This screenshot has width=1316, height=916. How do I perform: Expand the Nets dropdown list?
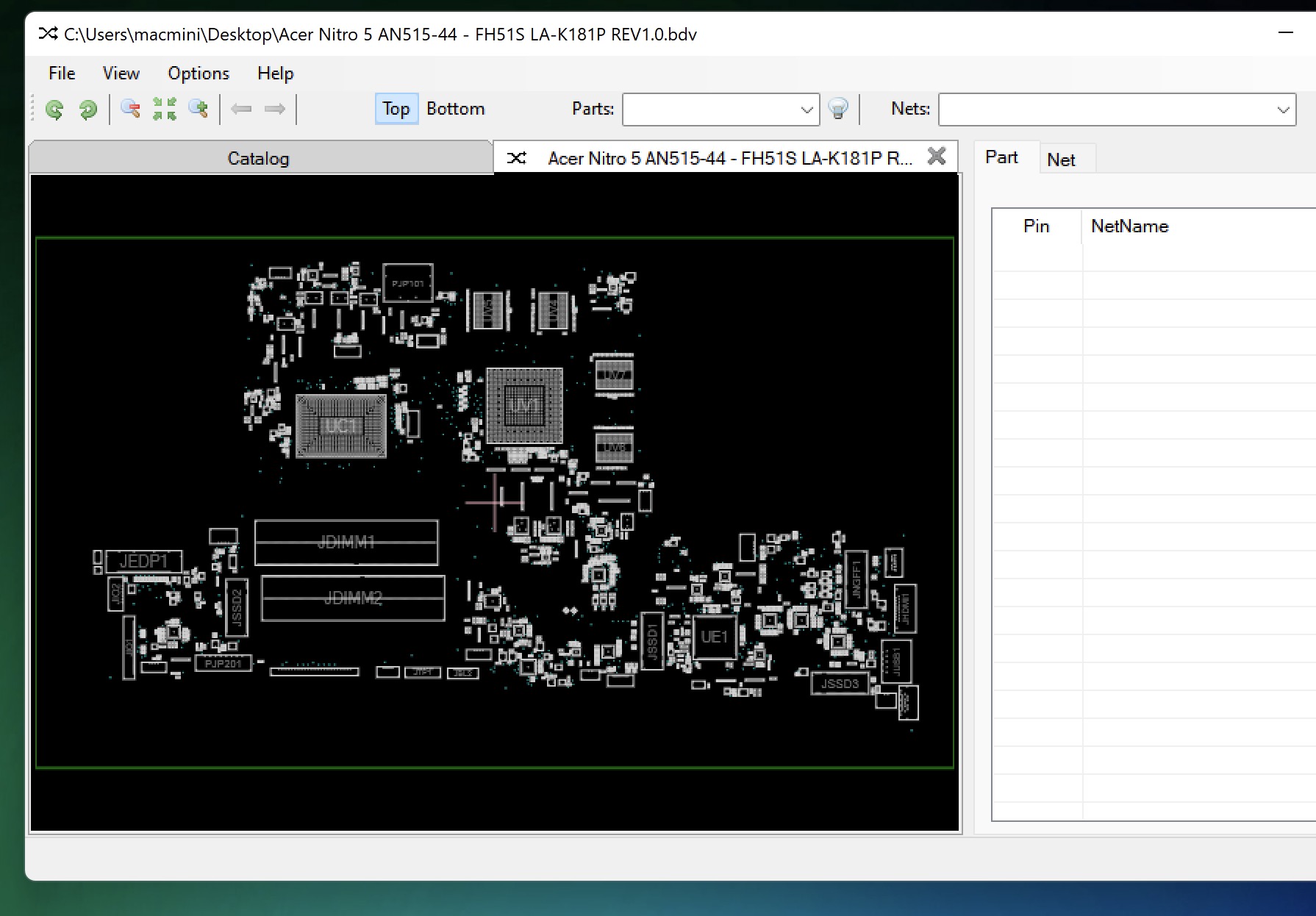coord(1283,110)
